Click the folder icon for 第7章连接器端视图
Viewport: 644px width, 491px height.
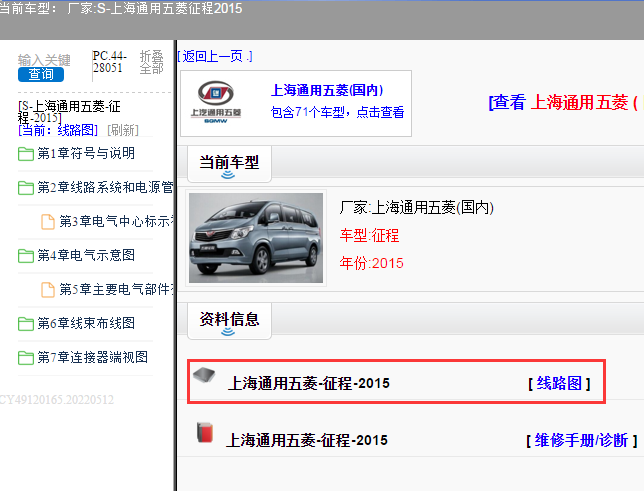(26, 358)
